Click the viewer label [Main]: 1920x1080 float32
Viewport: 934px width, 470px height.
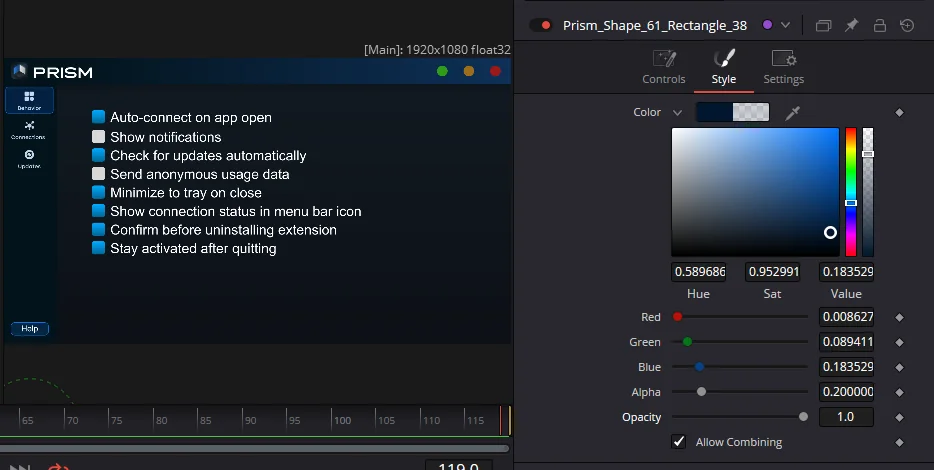click(x=437, y=50)
